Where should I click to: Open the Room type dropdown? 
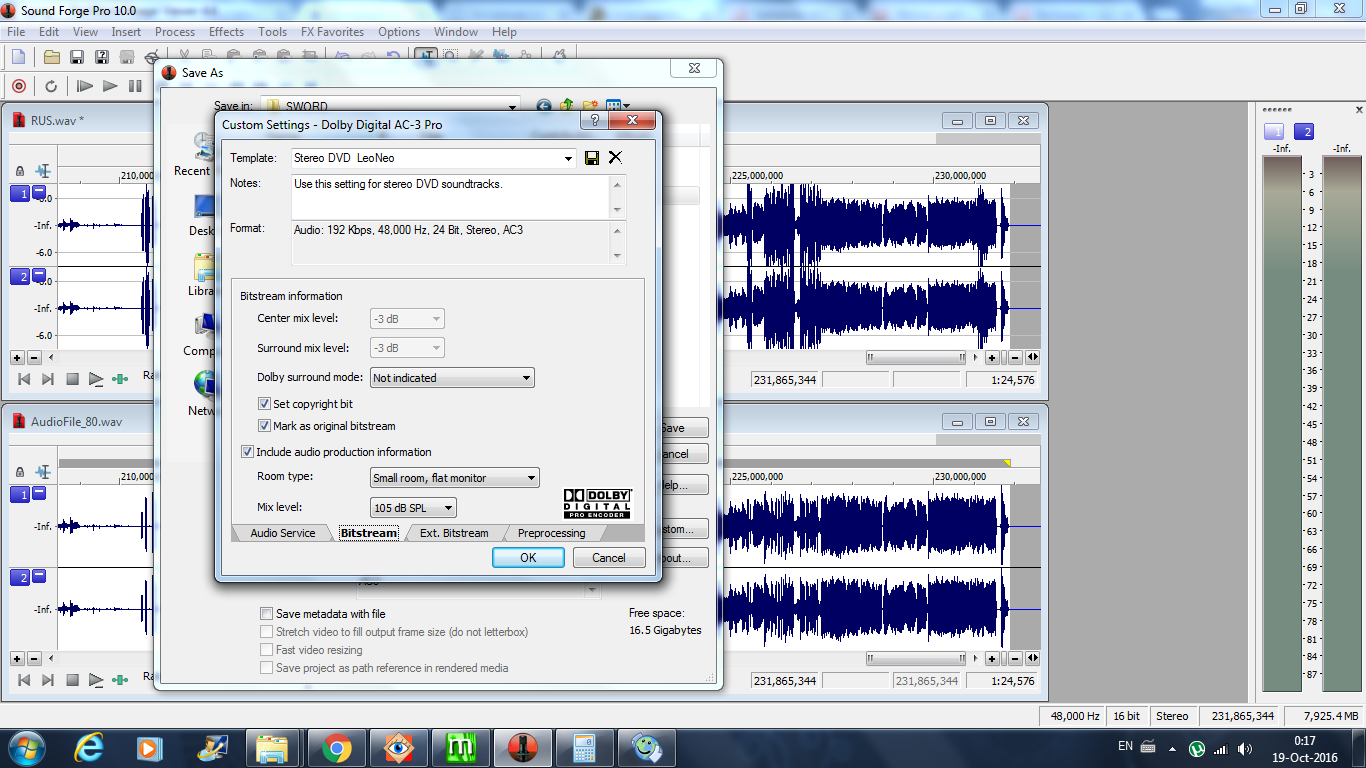[531, 478]
